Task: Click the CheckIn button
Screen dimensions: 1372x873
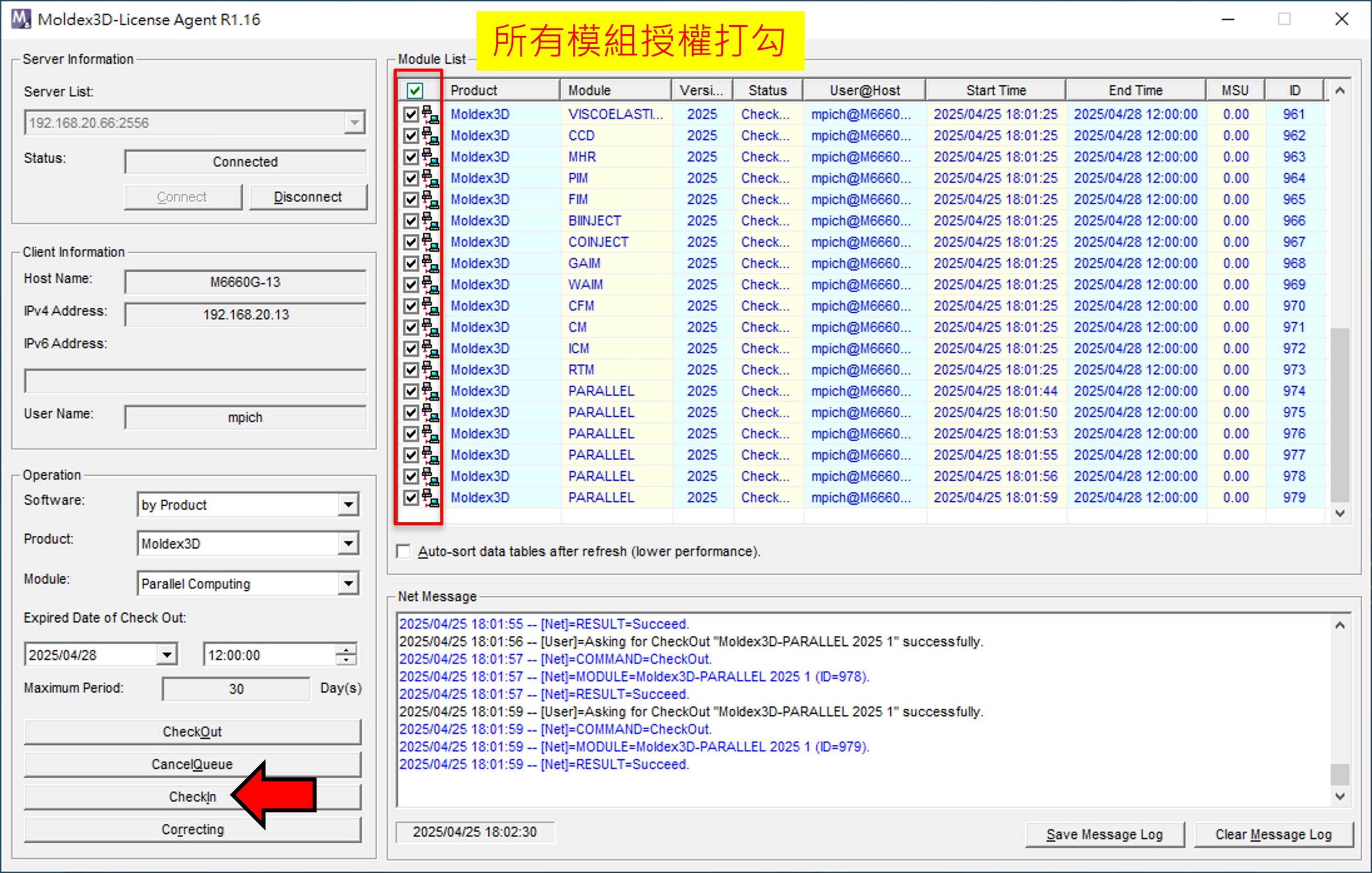Action: click(192, 797)
